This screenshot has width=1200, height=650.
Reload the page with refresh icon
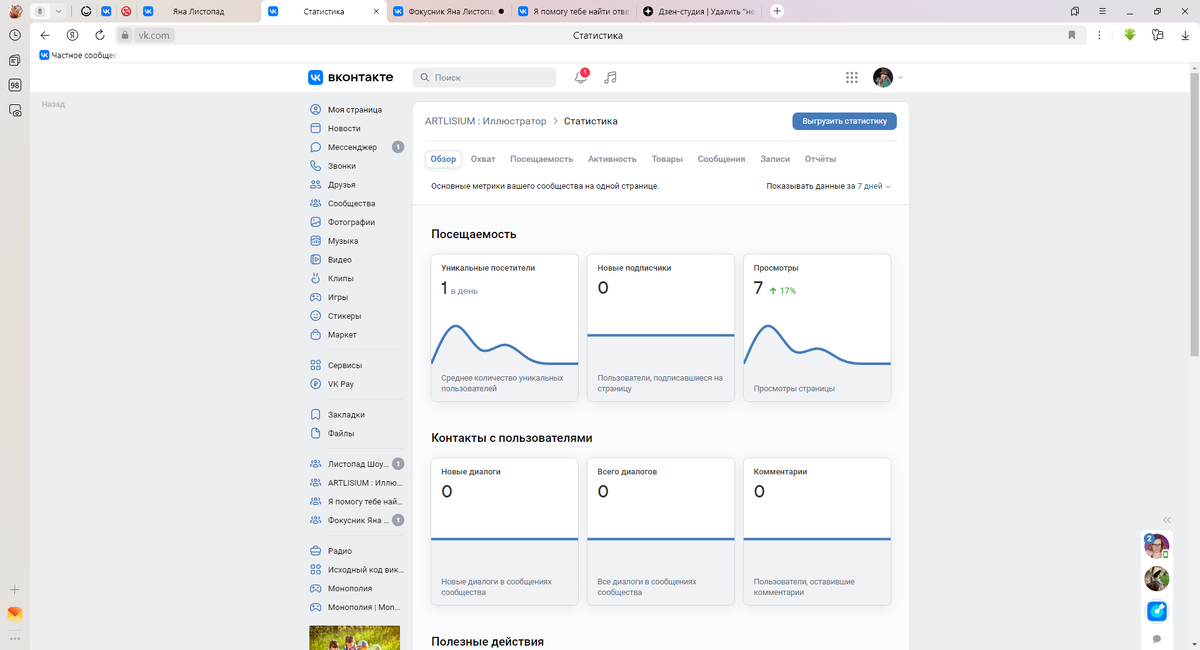point(99,35)
